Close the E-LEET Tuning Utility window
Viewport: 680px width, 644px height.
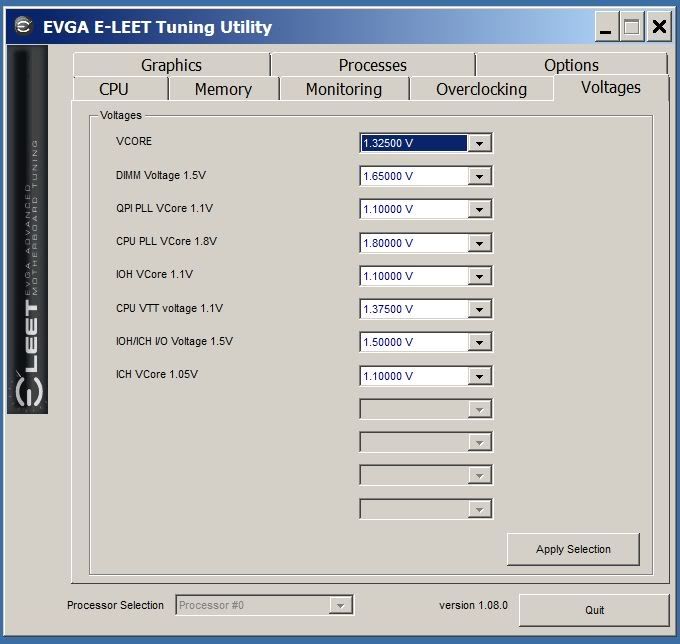(x=659, y=27)
